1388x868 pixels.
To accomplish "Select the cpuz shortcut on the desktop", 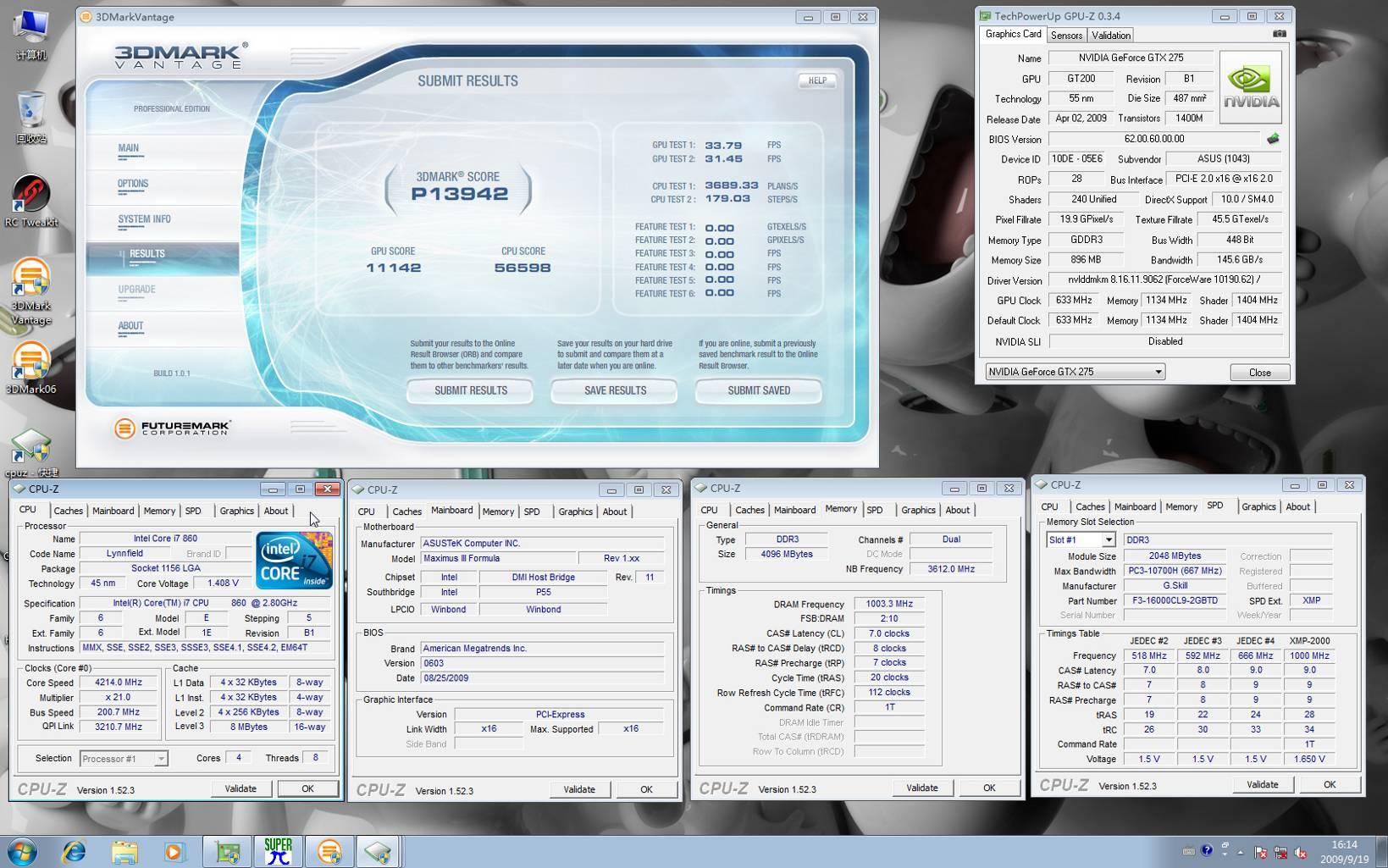I will 31,452.
